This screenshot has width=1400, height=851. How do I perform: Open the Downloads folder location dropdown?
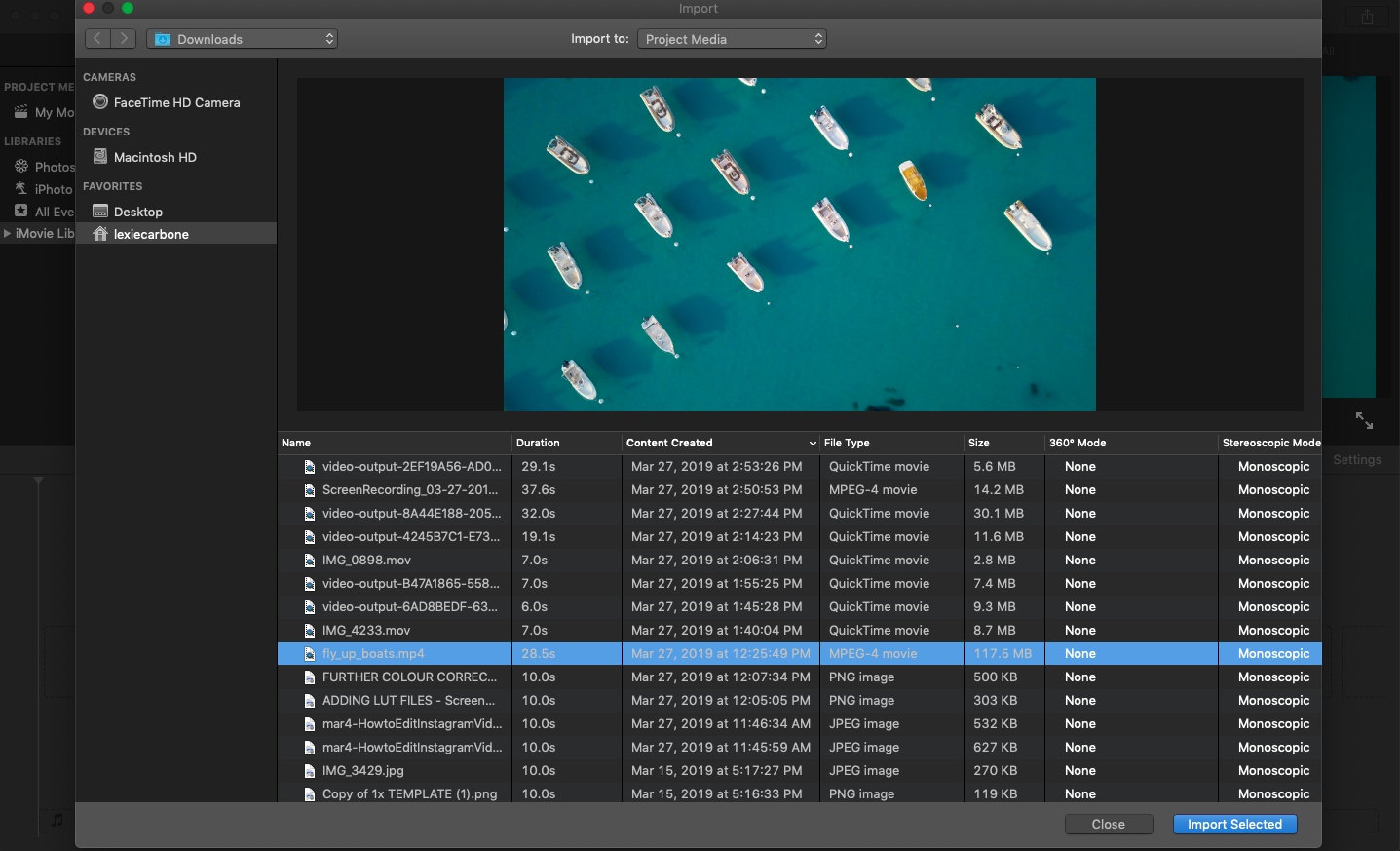click(x=243, y=39)
